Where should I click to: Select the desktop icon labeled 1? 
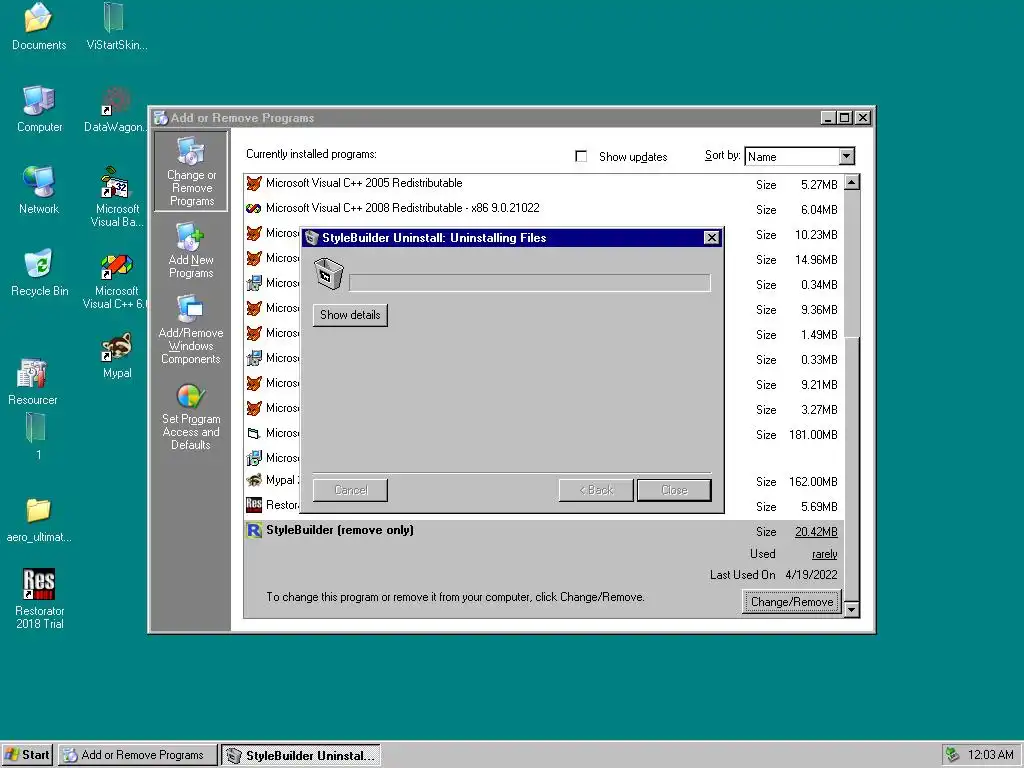pyautogui.click(x=36, y=428)
